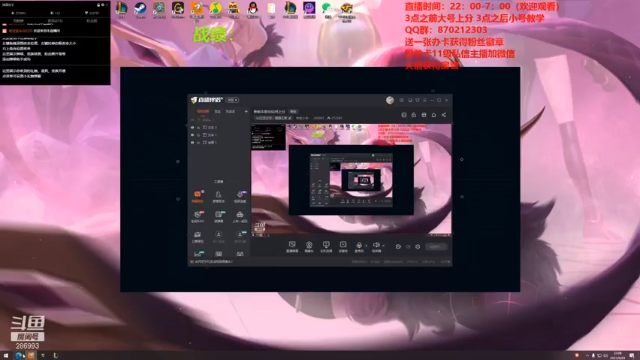This screenshot has width=640, height=360.
Task: Open League of Legends shortcut left of Steam
Action: (122, 9)
